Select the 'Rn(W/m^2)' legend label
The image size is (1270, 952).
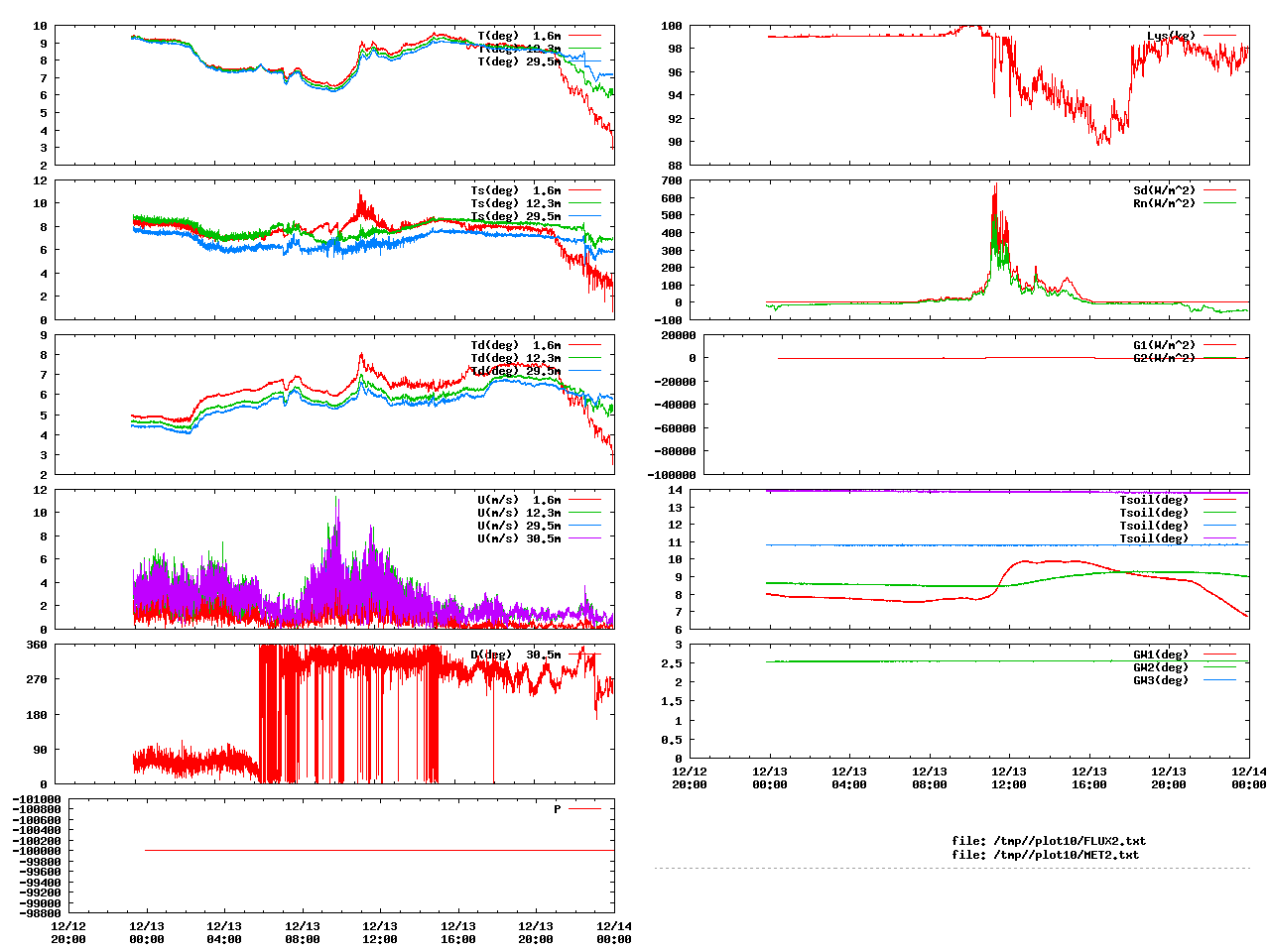pyautogui.click(x=1165, y=203)
